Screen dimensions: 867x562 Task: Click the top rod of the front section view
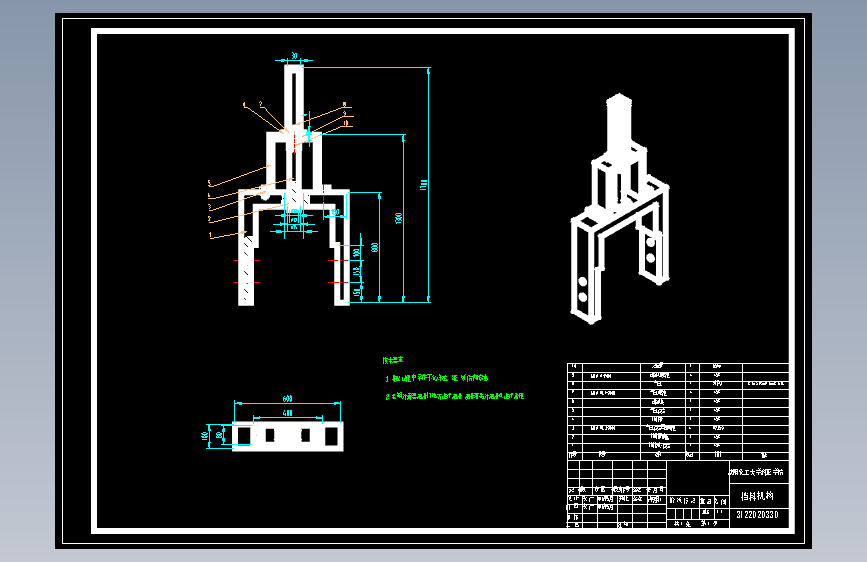294,97
